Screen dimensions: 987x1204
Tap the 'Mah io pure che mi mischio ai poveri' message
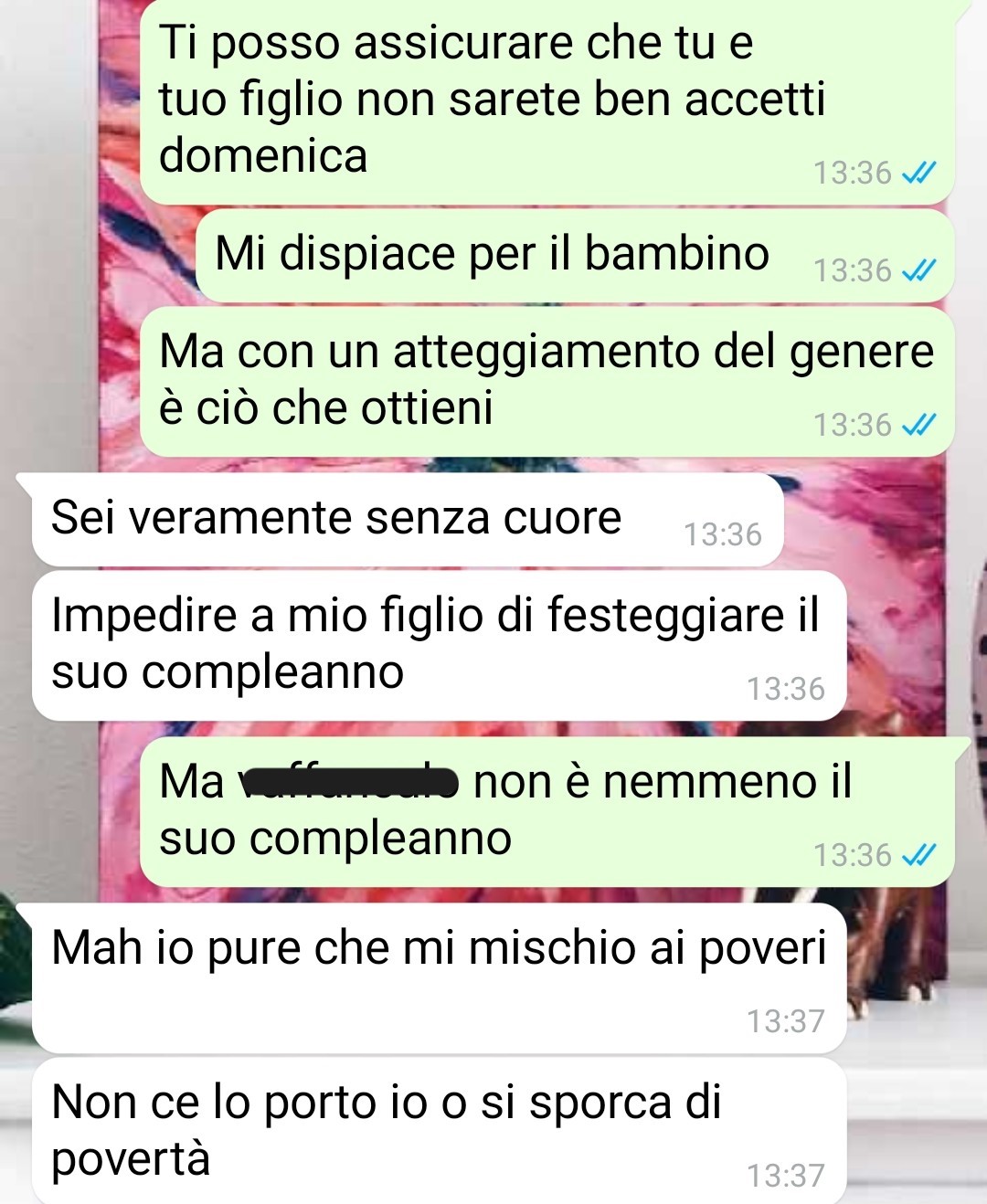click(439, 978)
